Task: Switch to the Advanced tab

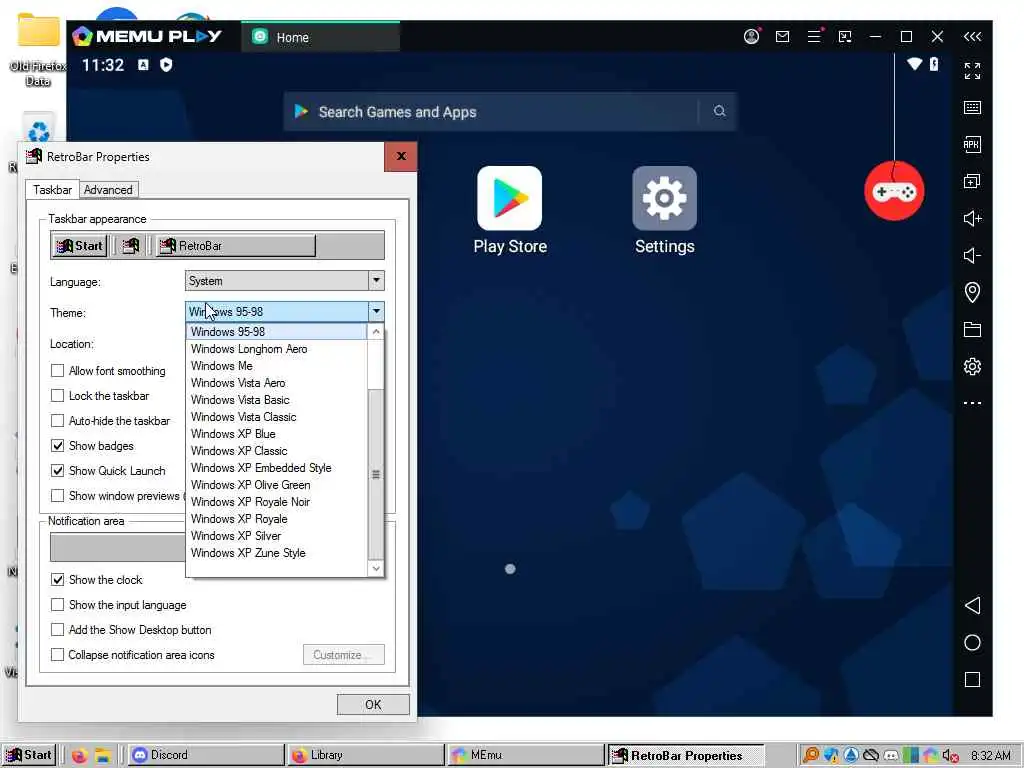Action: click(x=108, y=190)
